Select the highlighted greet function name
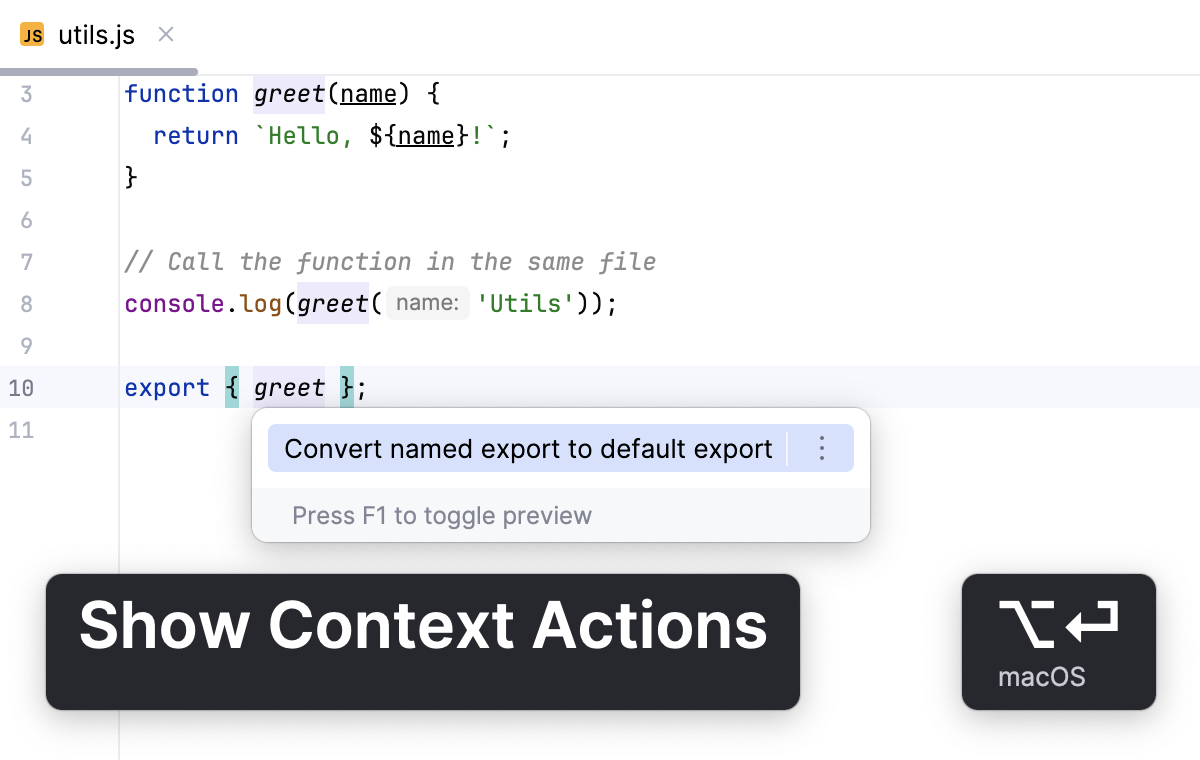 (x=289, y=93)
